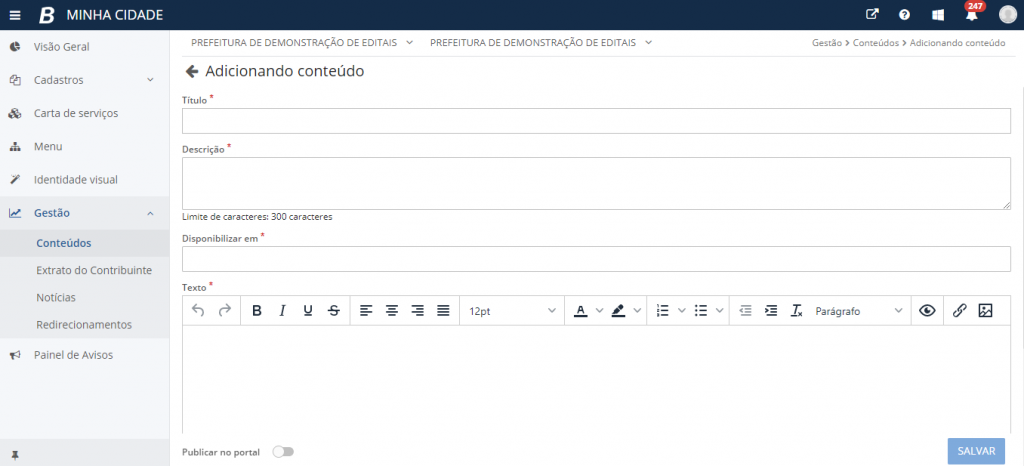Click the Betha B logo
1024x466 pixels.
[x=47, y=15]
